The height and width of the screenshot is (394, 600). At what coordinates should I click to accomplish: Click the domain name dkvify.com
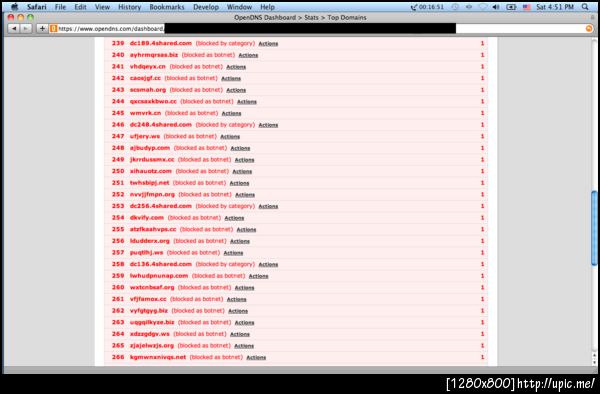pyautogui.click(x=147, y=218)
